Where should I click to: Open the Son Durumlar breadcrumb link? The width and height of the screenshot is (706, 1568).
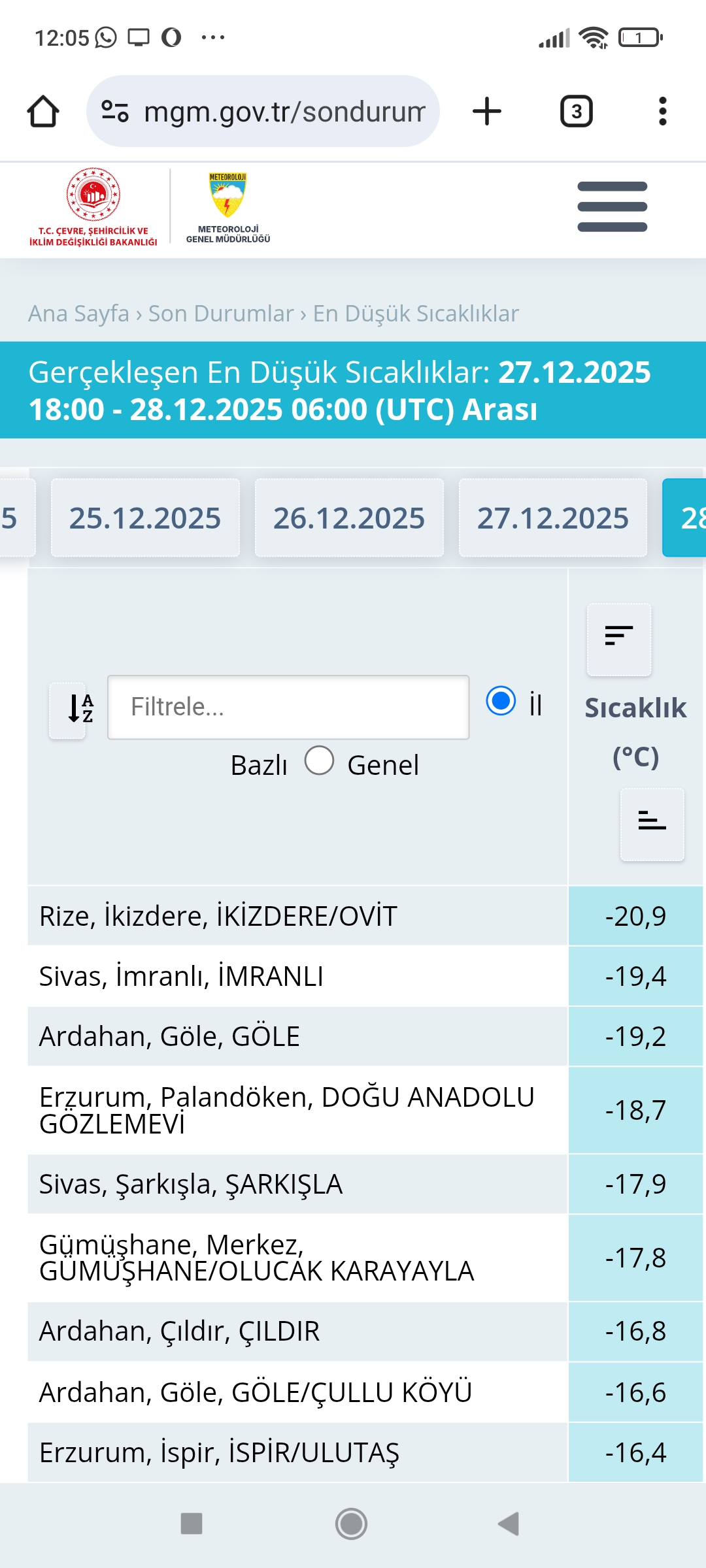[221, 314]
